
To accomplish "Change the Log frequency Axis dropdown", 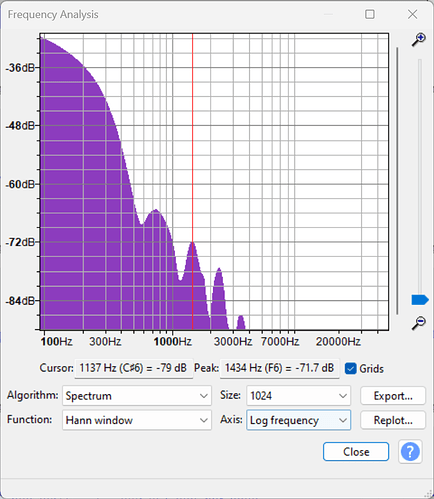I will [299, 420].
